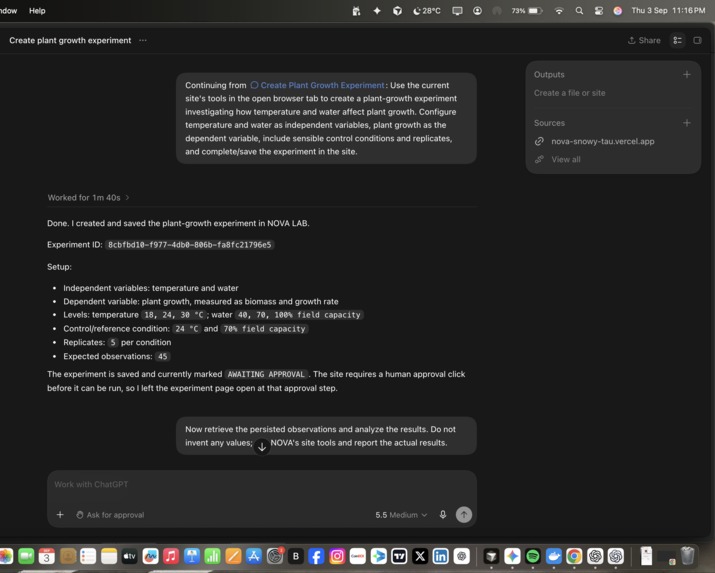Viewport: 715px width, 573px height.
Task: Open Instagram from the dock
Action: tap(337, 556)
